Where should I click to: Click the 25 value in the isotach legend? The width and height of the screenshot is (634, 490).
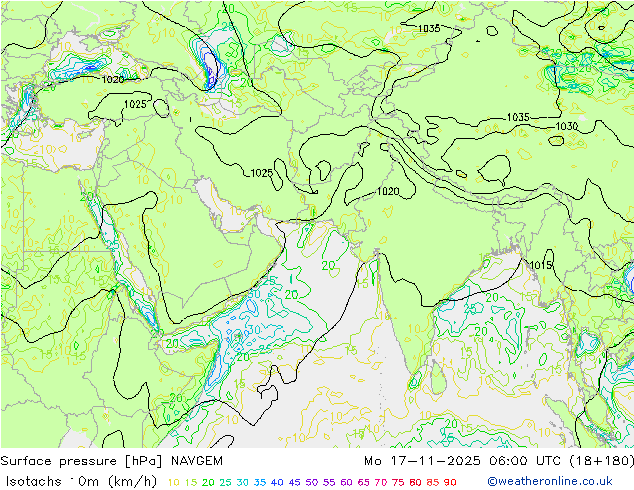point(225,482)
